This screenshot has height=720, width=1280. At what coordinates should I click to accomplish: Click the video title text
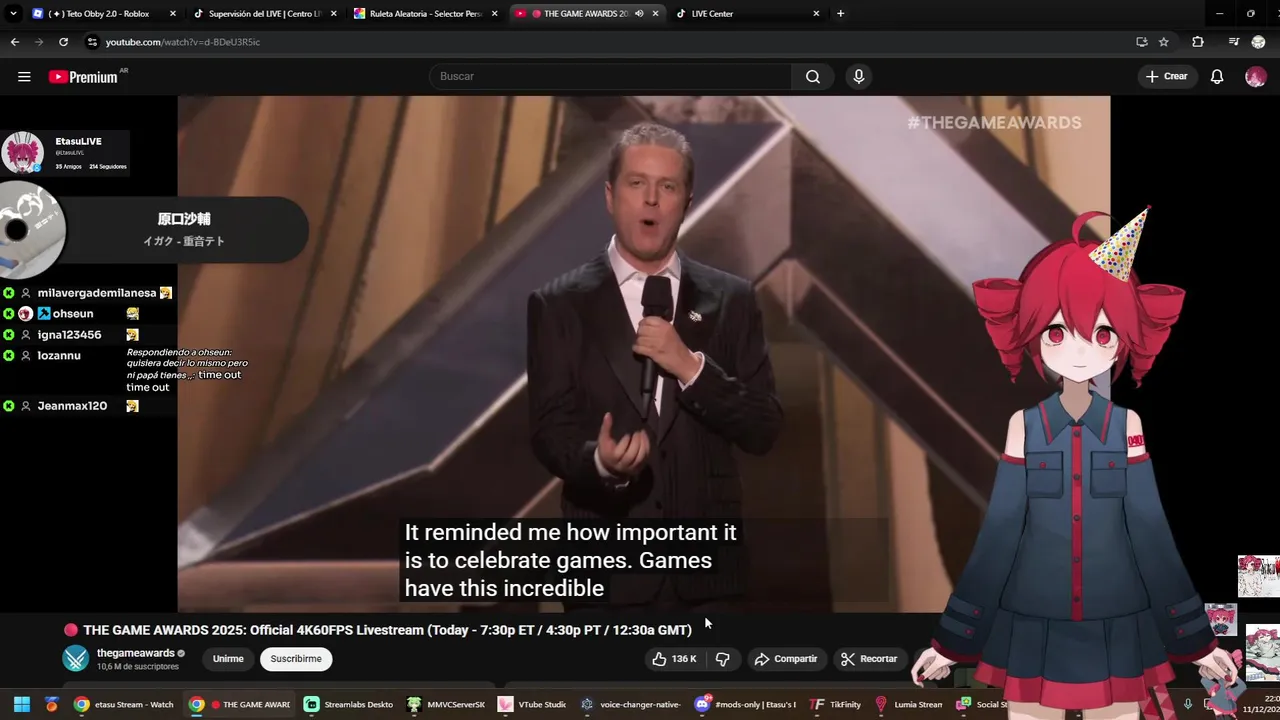[387, 630]
